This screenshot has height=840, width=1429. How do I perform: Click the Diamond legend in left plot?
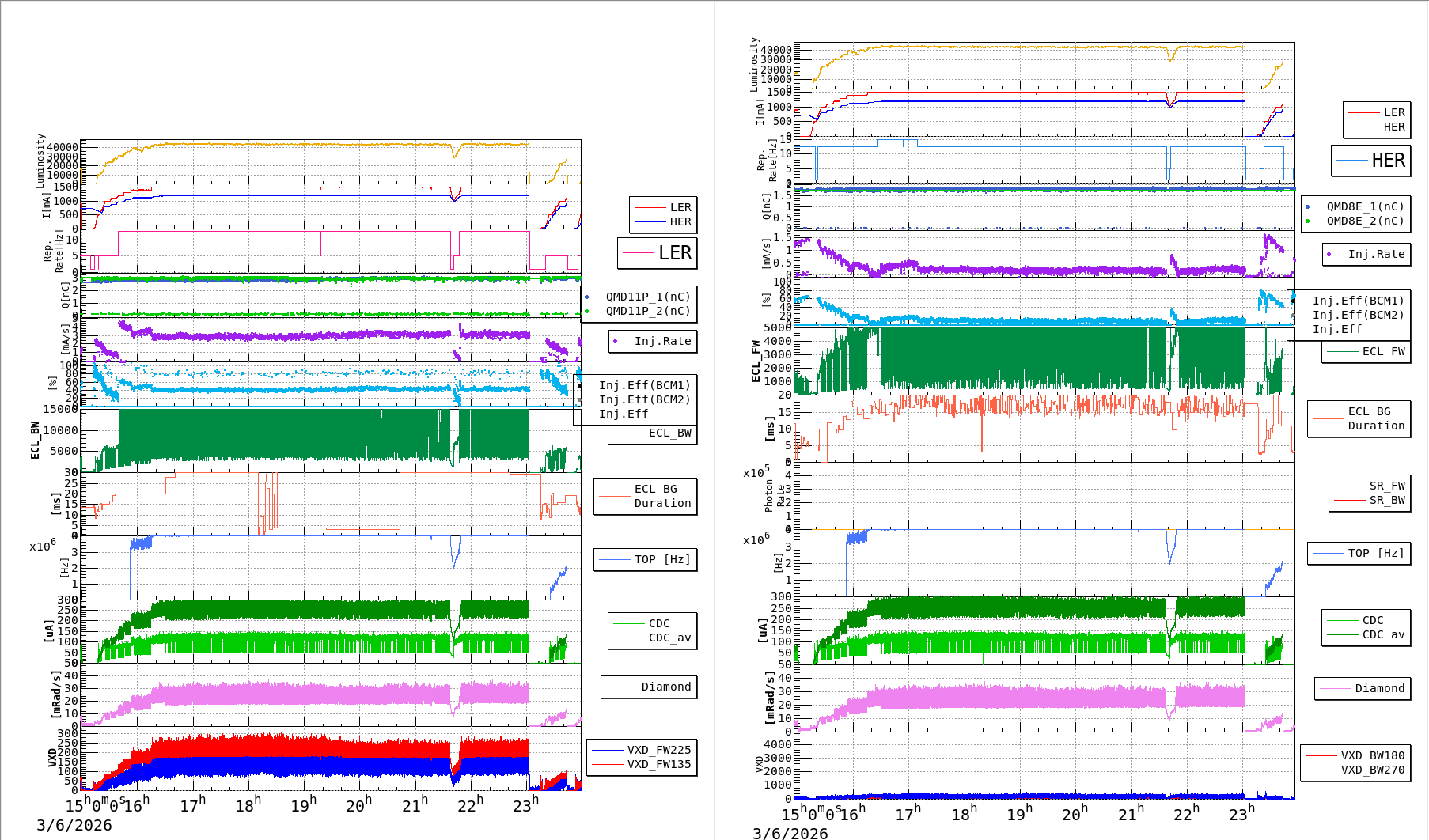point(649,687)
